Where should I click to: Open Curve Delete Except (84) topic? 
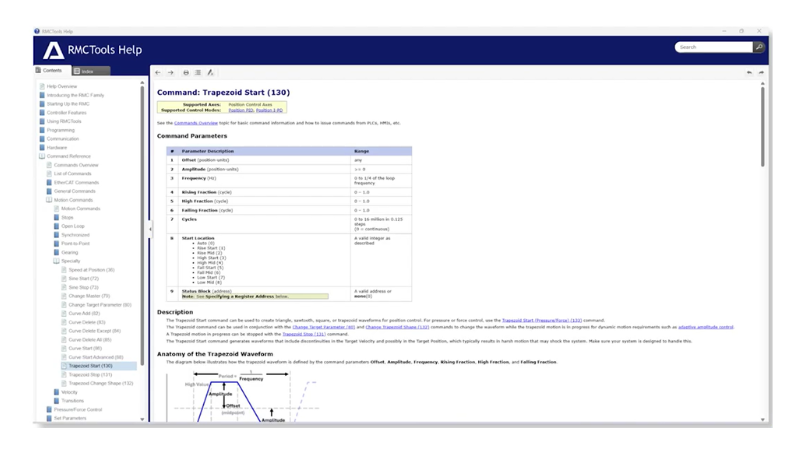pyautogui.click(x=95, y=331)
